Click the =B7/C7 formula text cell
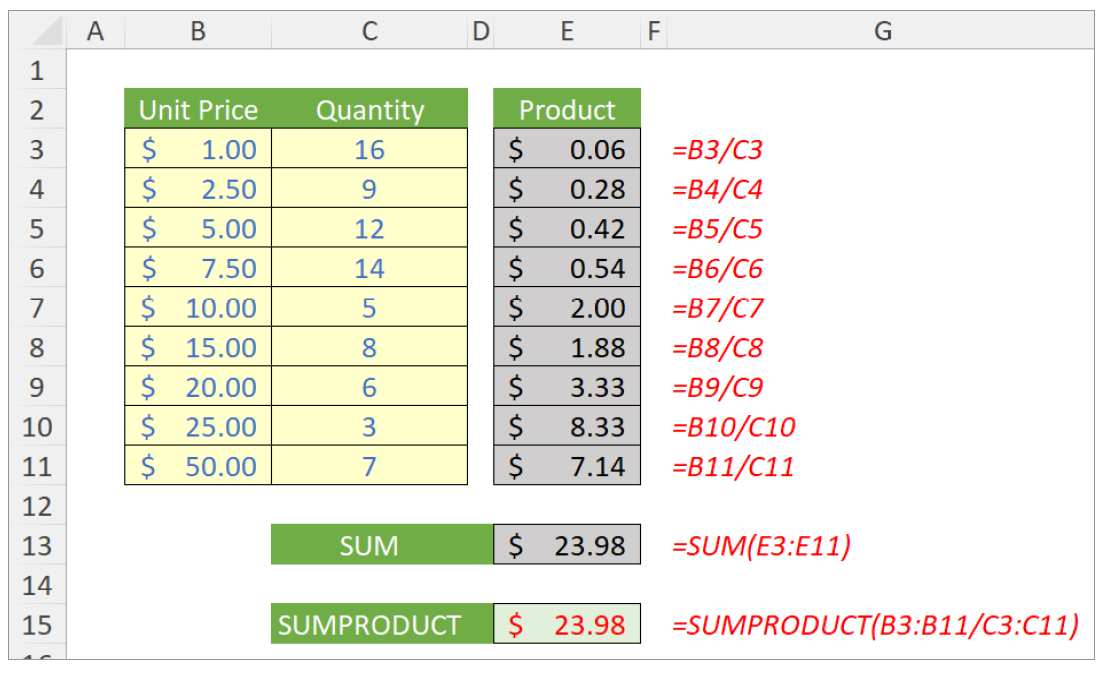This screenshot has width=1108, height=700. point(717,308)
